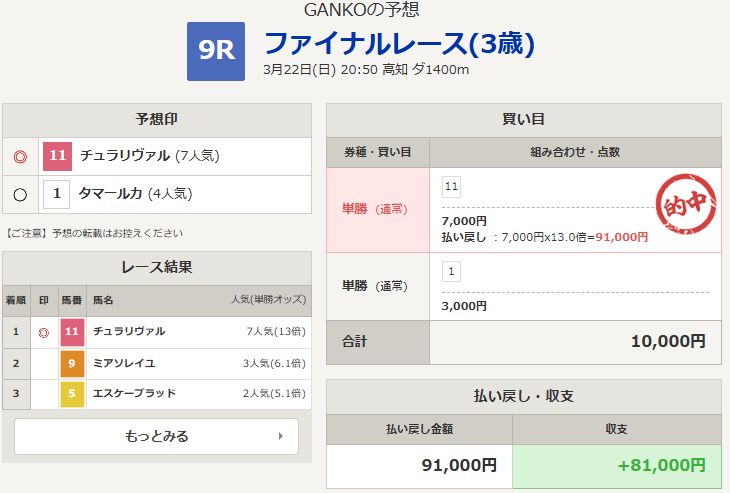Click the 9R race number badge
The height and width of the screenshot is (493, 730).
click(216, 52)
